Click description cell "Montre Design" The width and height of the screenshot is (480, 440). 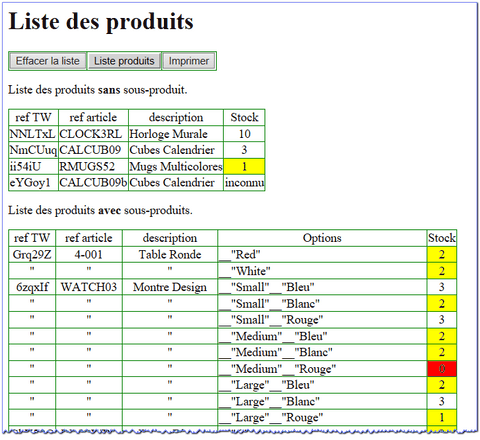coord(170,287)
